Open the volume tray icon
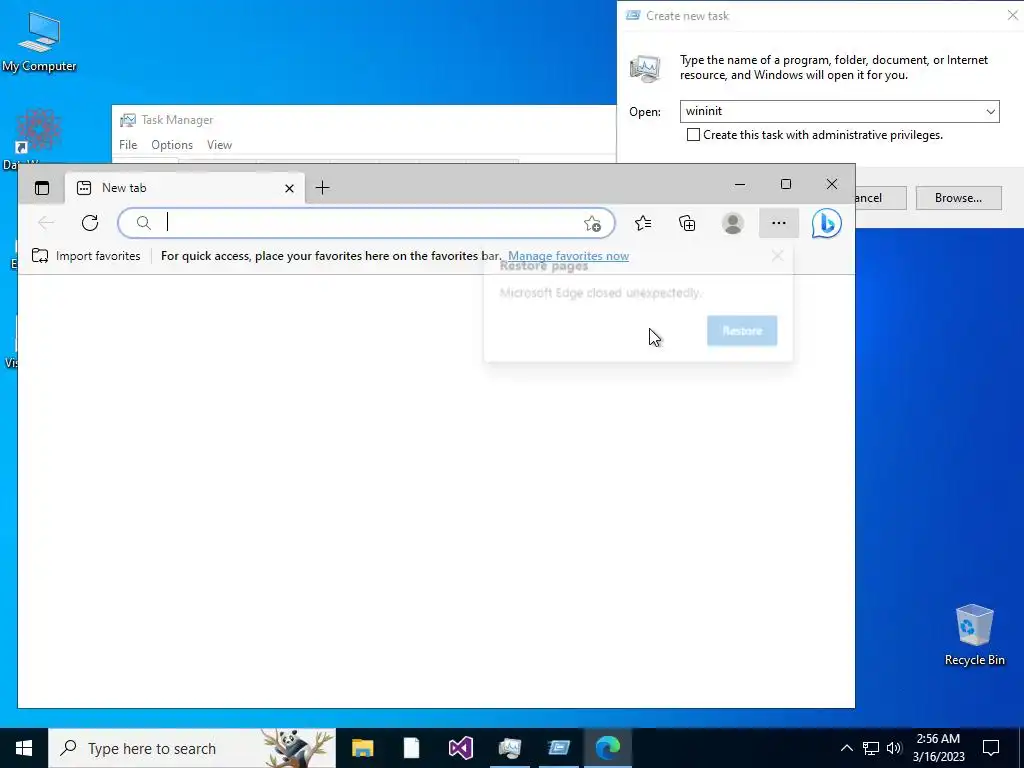 tap(894, 748)
